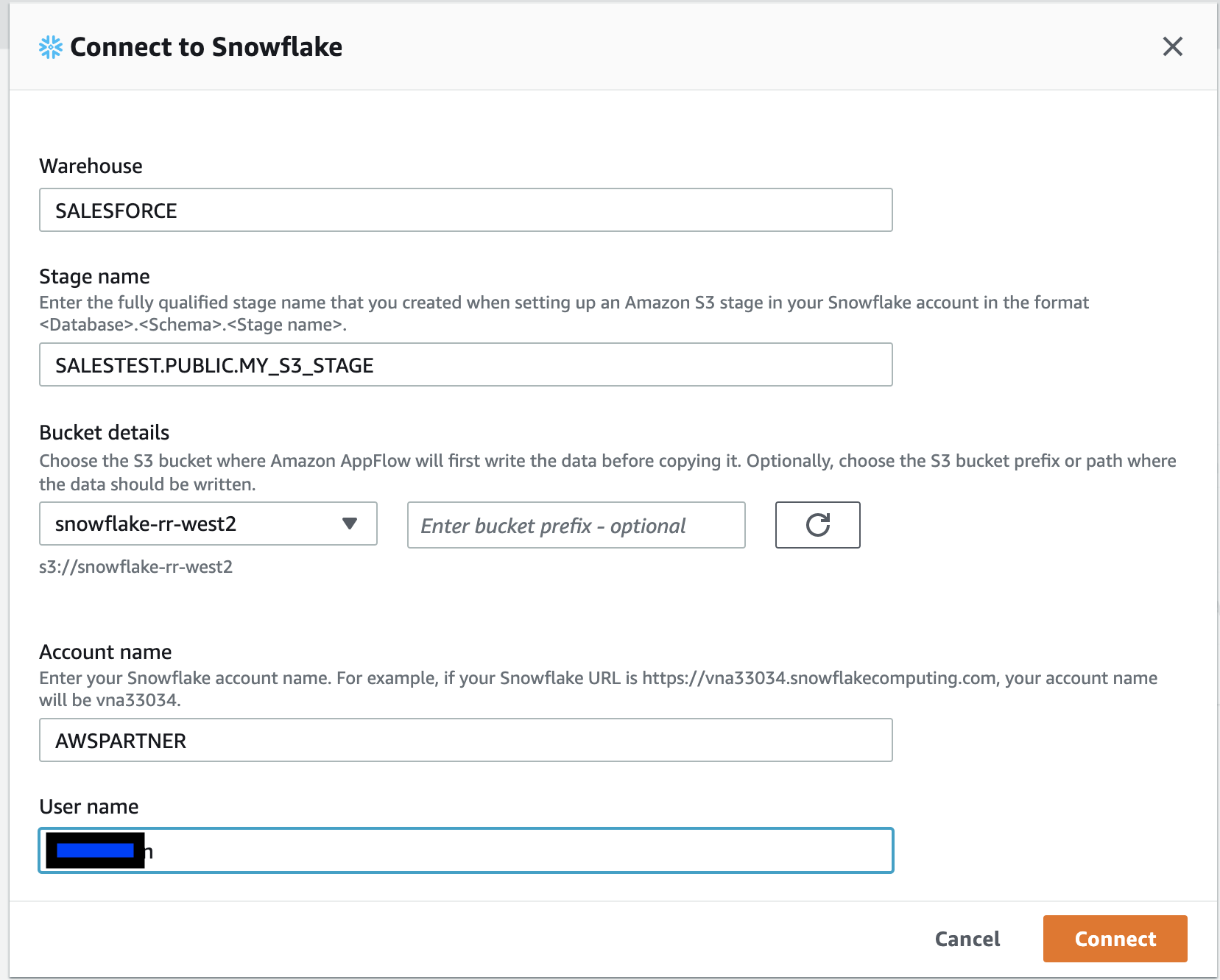This screenshot has width=1220, height=980.
Task: Click the Warehouse field label
Action: pos(91,166)
